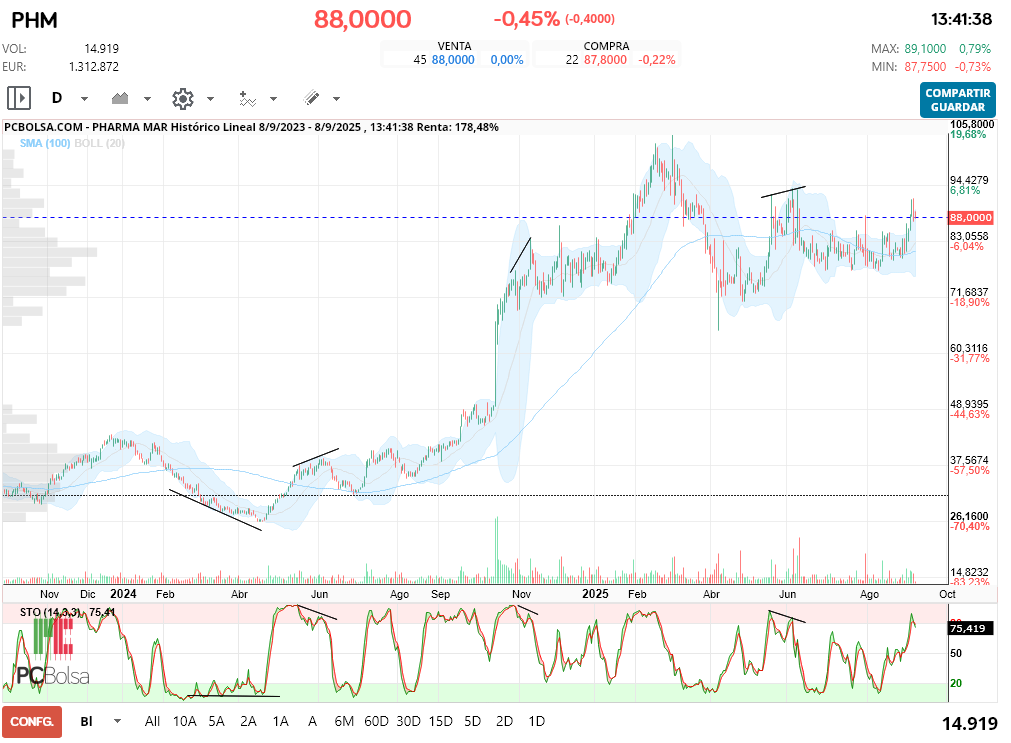Switch to the 10A time range
1011x743 pixels.
184,722
